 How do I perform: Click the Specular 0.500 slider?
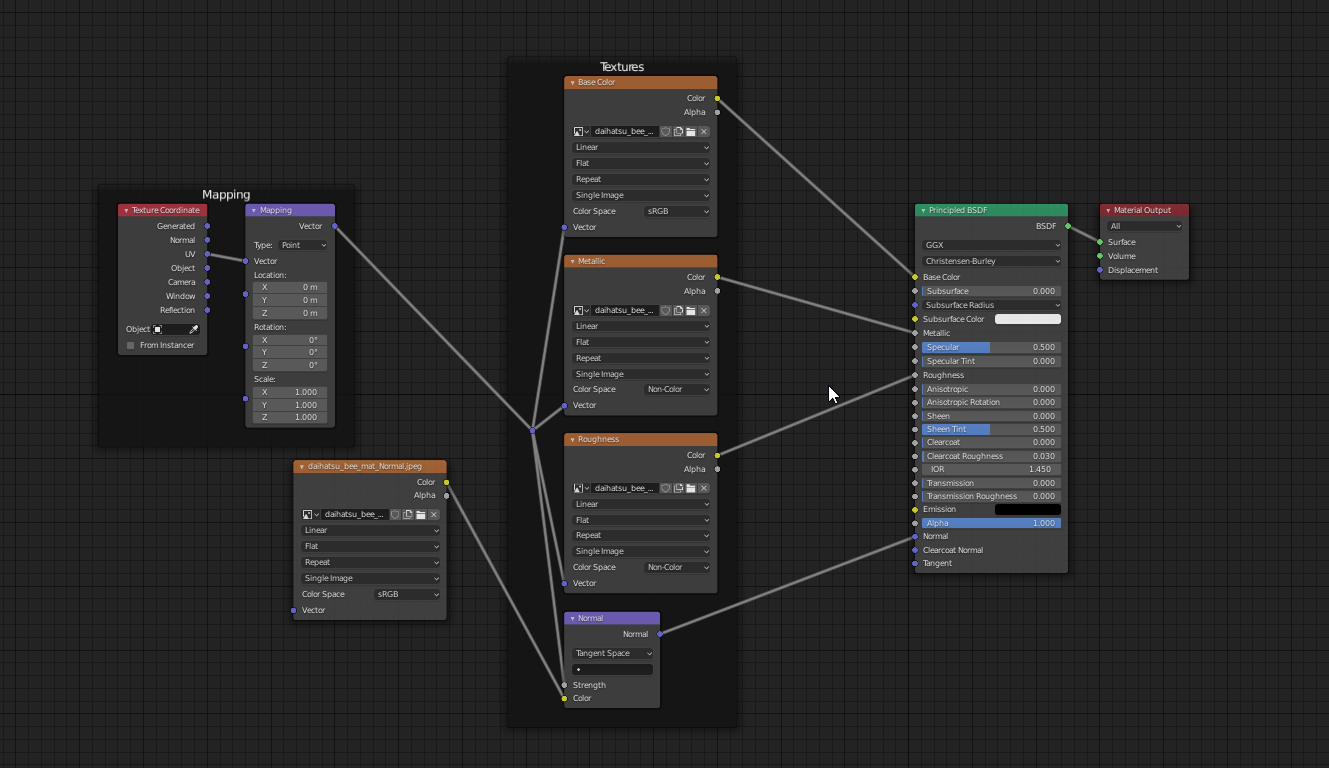pos(991,347)
